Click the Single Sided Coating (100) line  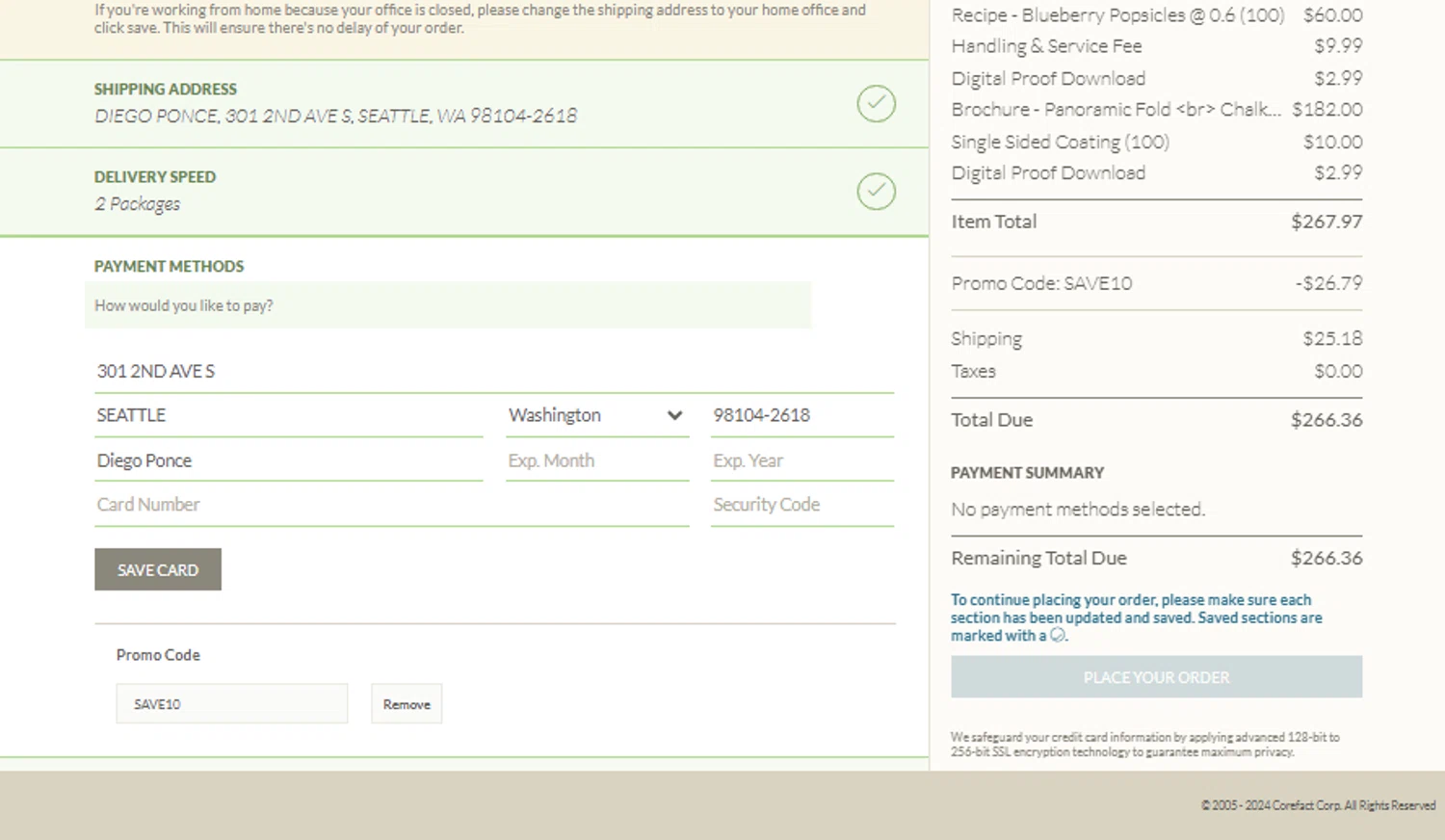1156,142
